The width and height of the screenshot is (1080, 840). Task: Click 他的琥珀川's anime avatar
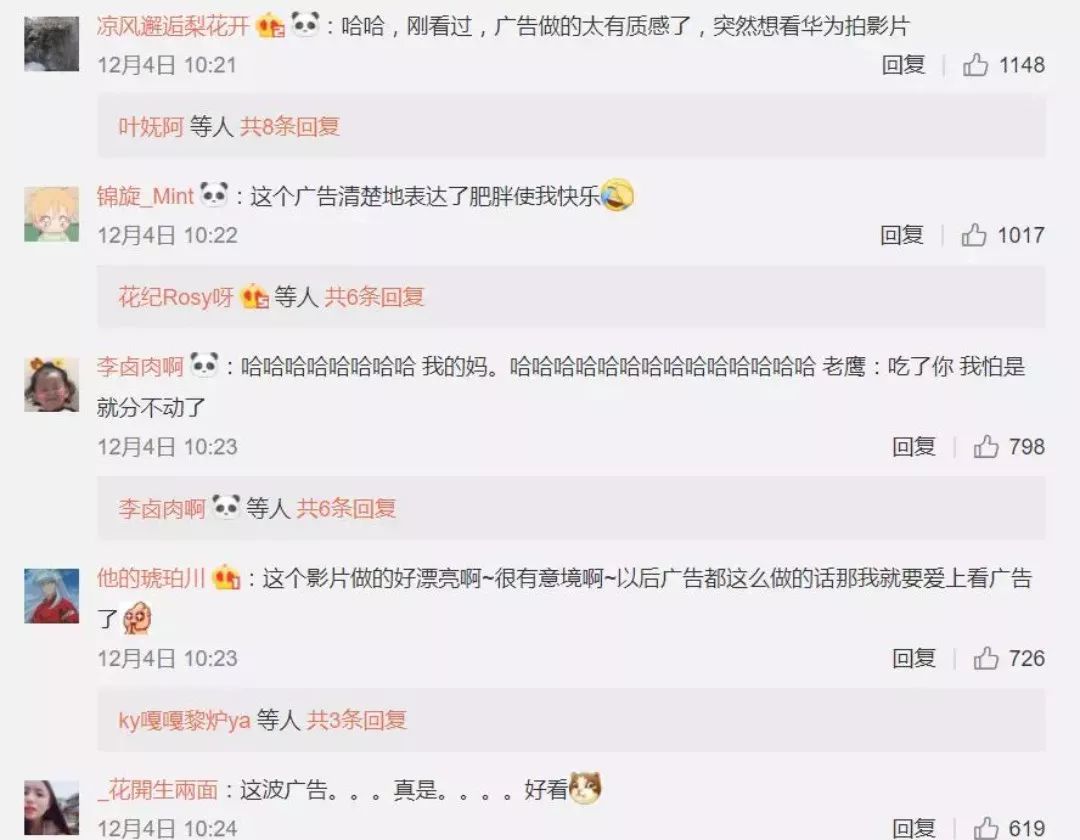tap(52, 596)
